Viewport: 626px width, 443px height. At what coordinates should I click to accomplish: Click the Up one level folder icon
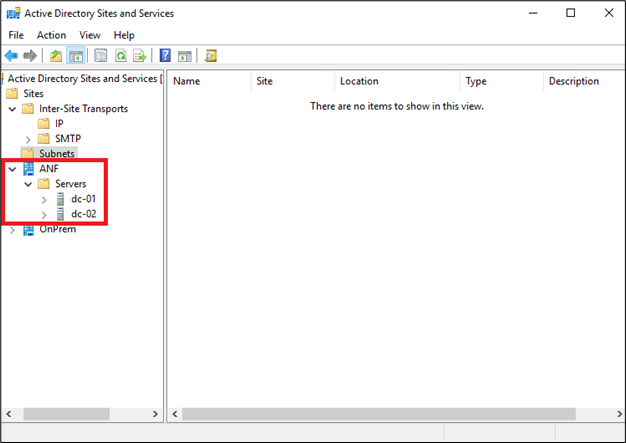coord(56,55)
